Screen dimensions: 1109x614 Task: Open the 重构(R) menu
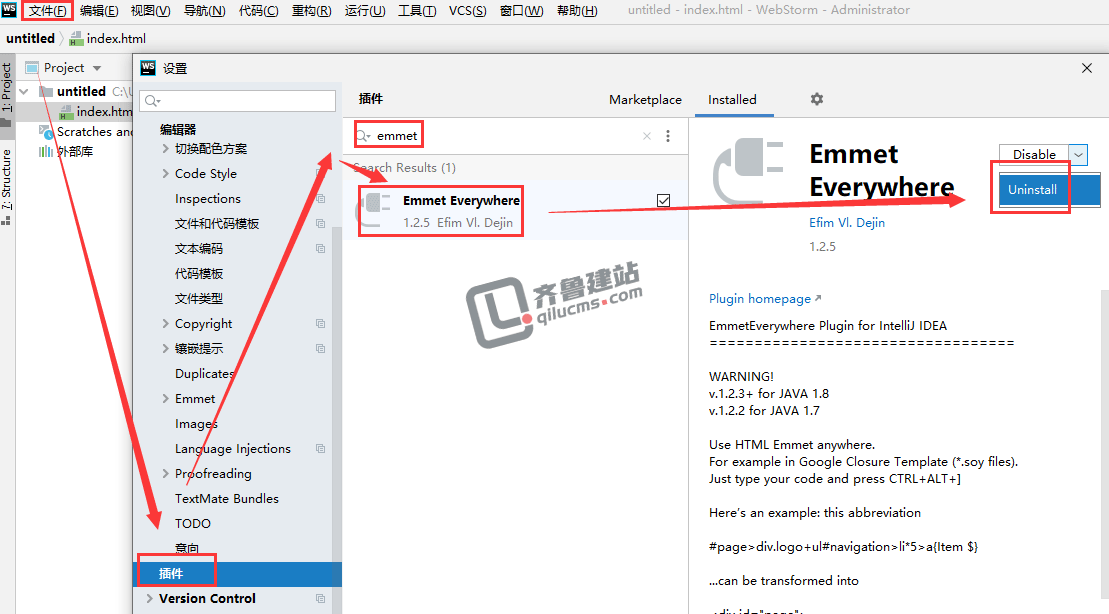click(x=311, y=11)
